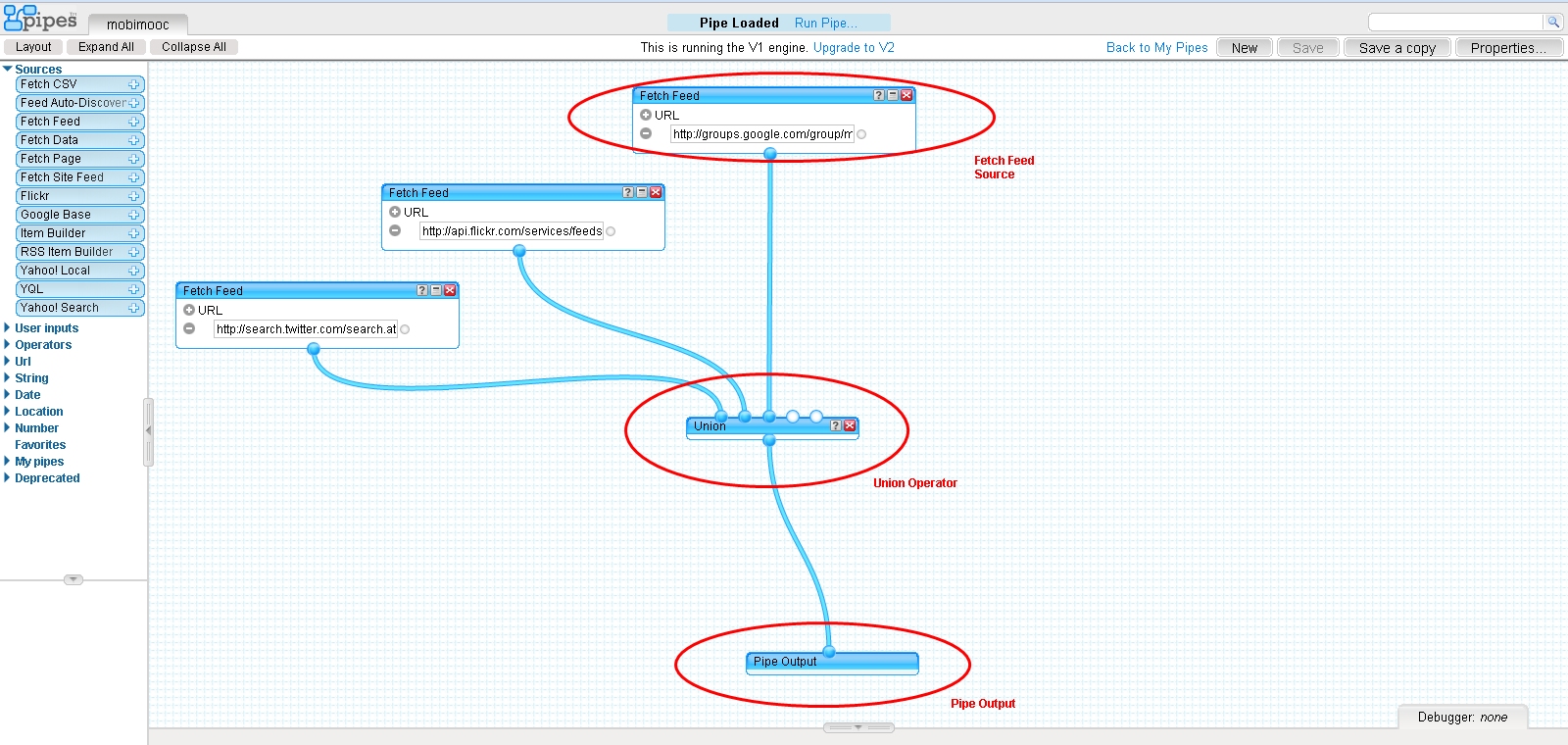Click the Run Pipe link
Viewport: 1568px width, 745px height.
(825, 23)
